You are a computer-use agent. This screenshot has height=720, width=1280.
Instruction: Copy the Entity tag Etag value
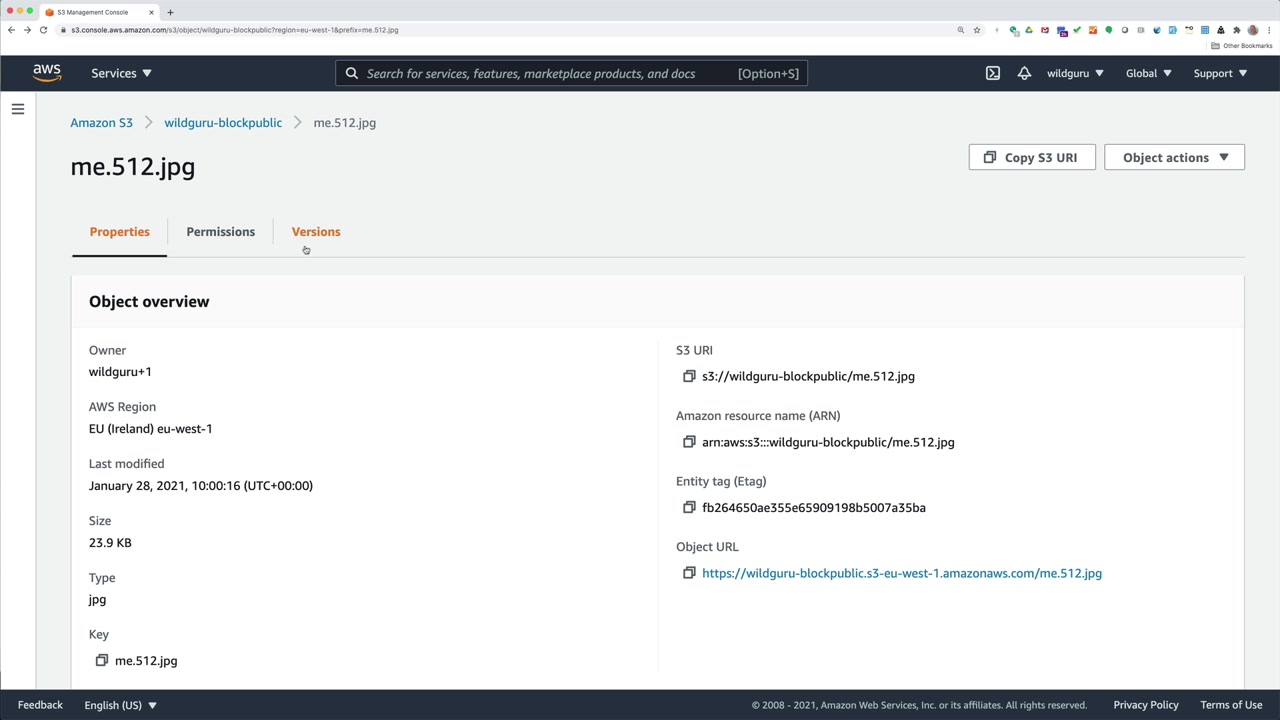tap(689, 508)
